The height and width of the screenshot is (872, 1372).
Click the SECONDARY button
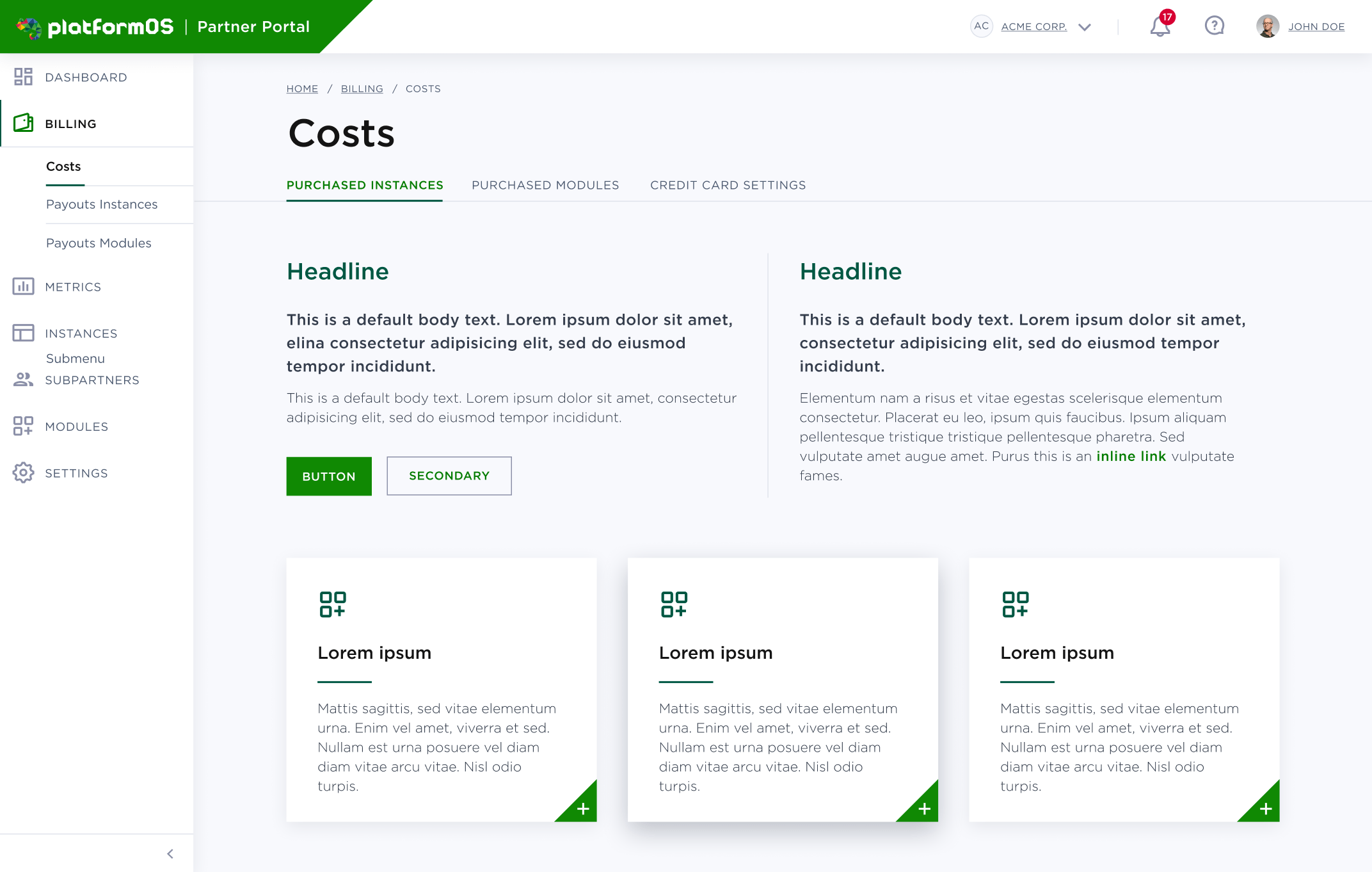[x=448, y=475]
